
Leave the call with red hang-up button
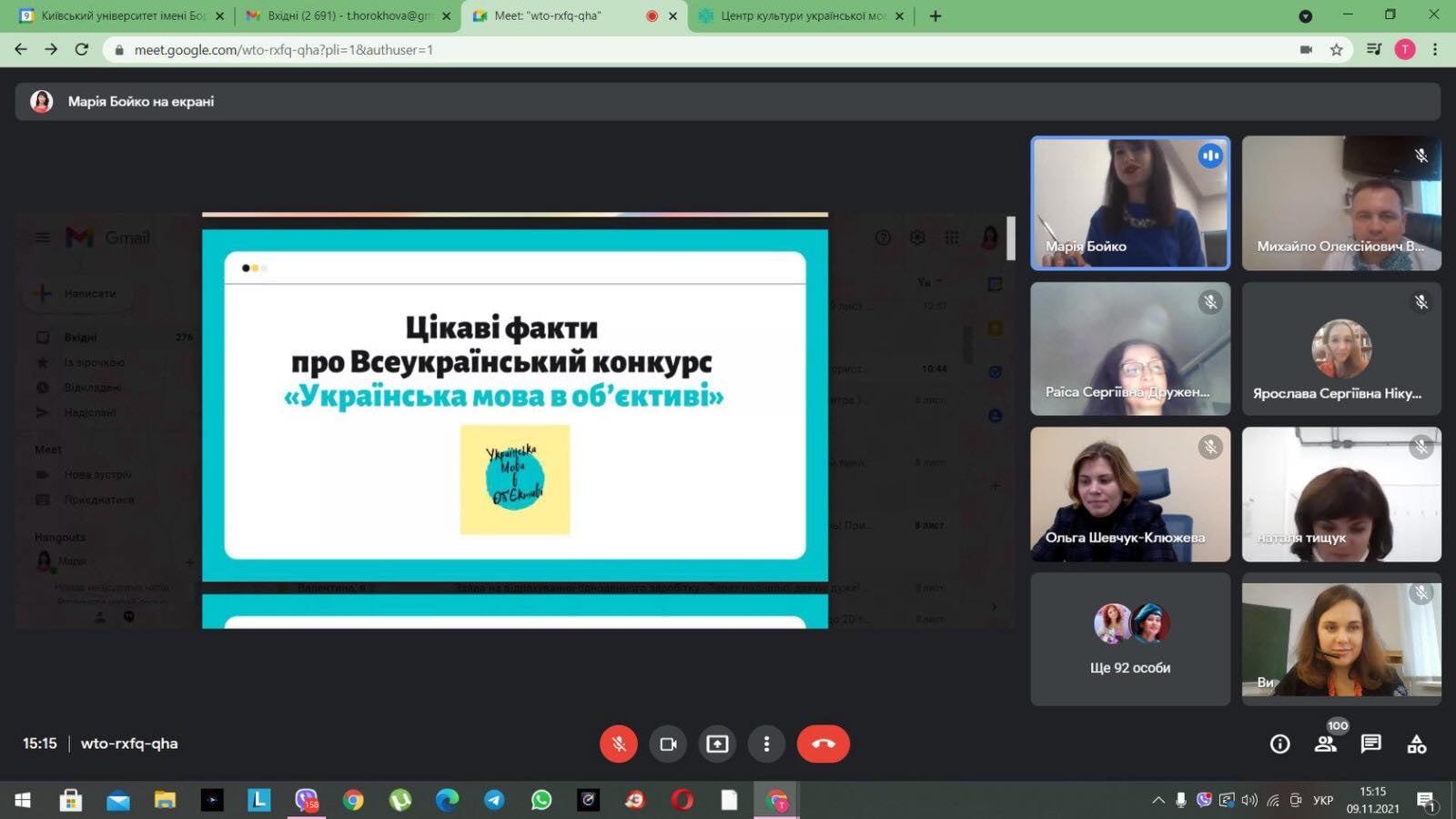[823, 744]
